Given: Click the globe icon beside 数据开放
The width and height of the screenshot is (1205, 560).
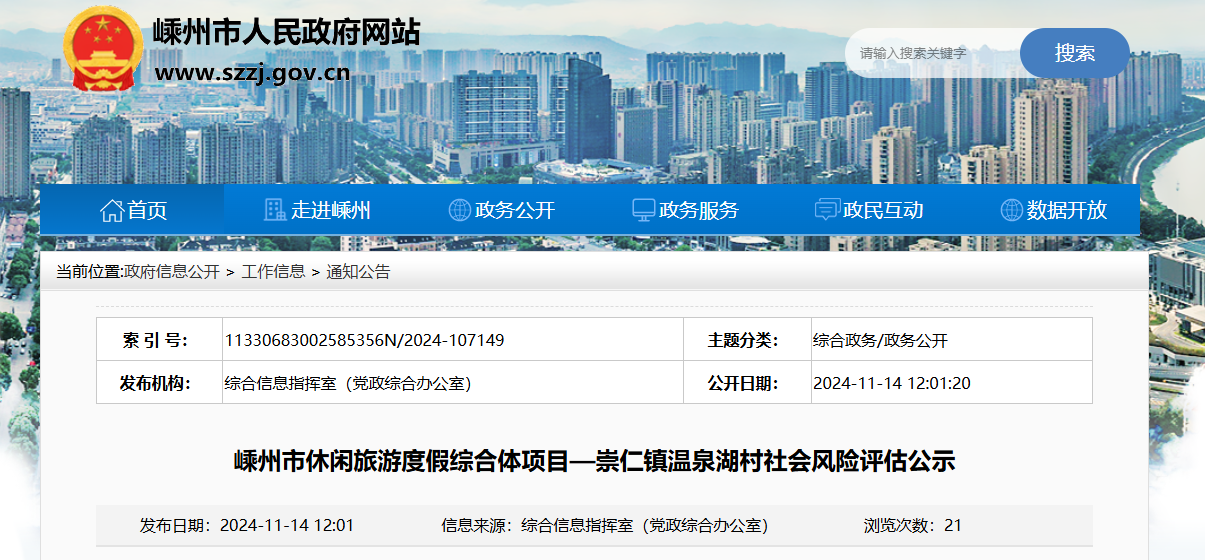Looking at the screenshot, I should [1012, 210].
